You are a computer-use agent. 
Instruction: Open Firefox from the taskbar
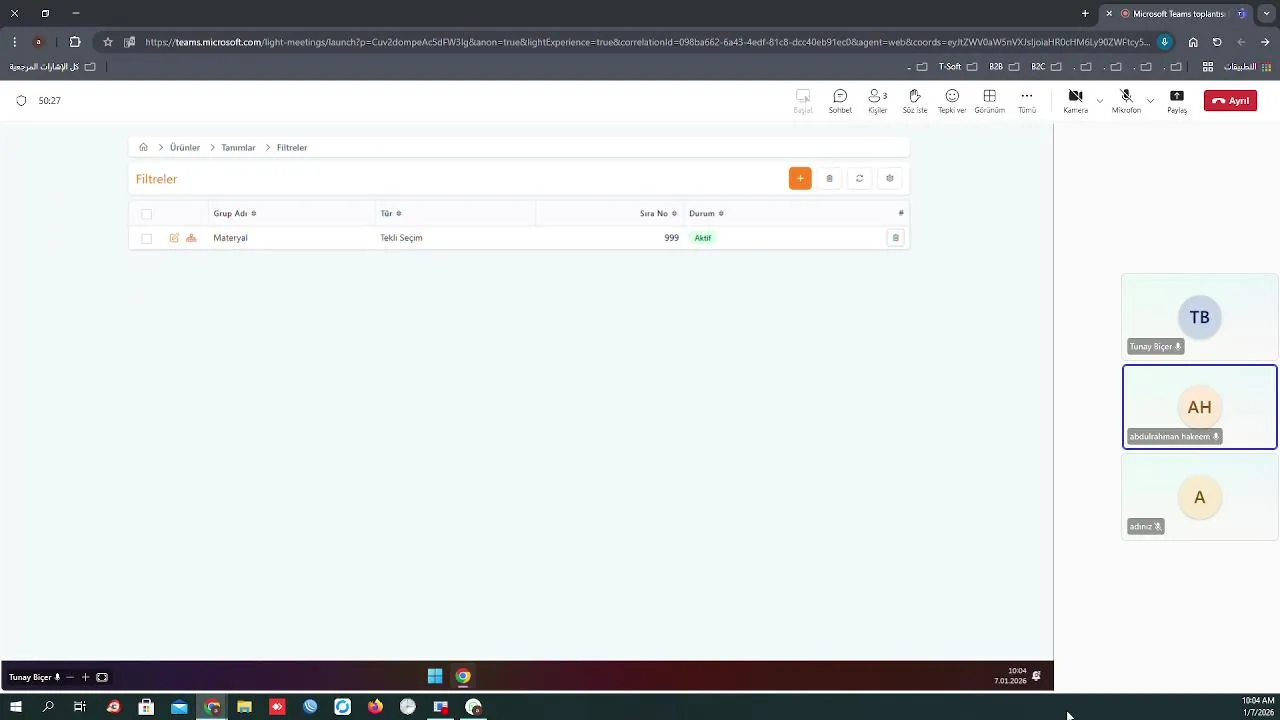point(375,707)
